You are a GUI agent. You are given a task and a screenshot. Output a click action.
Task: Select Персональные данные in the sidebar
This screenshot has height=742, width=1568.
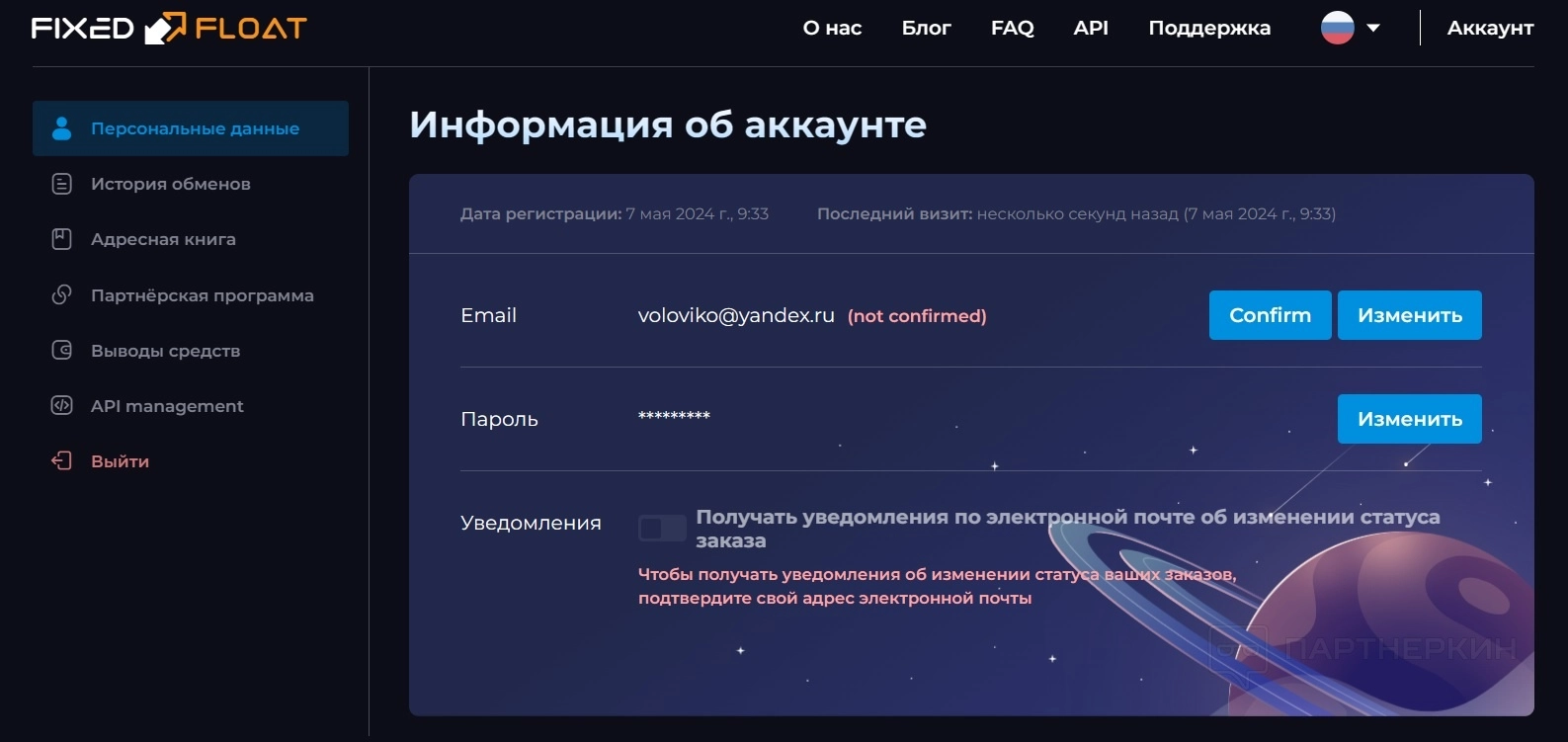191,128
